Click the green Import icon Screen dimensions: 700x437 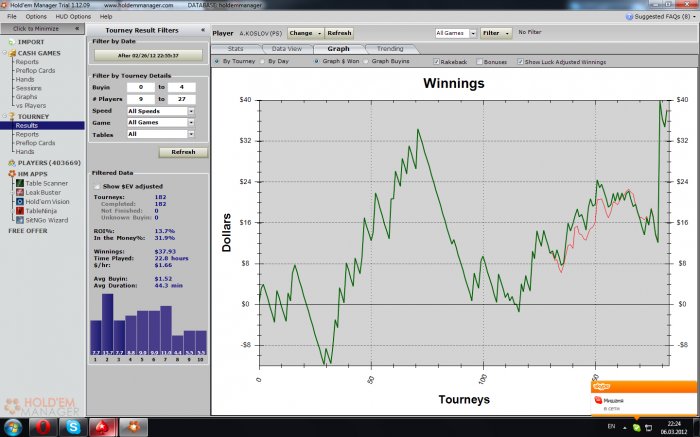point(12,42)
